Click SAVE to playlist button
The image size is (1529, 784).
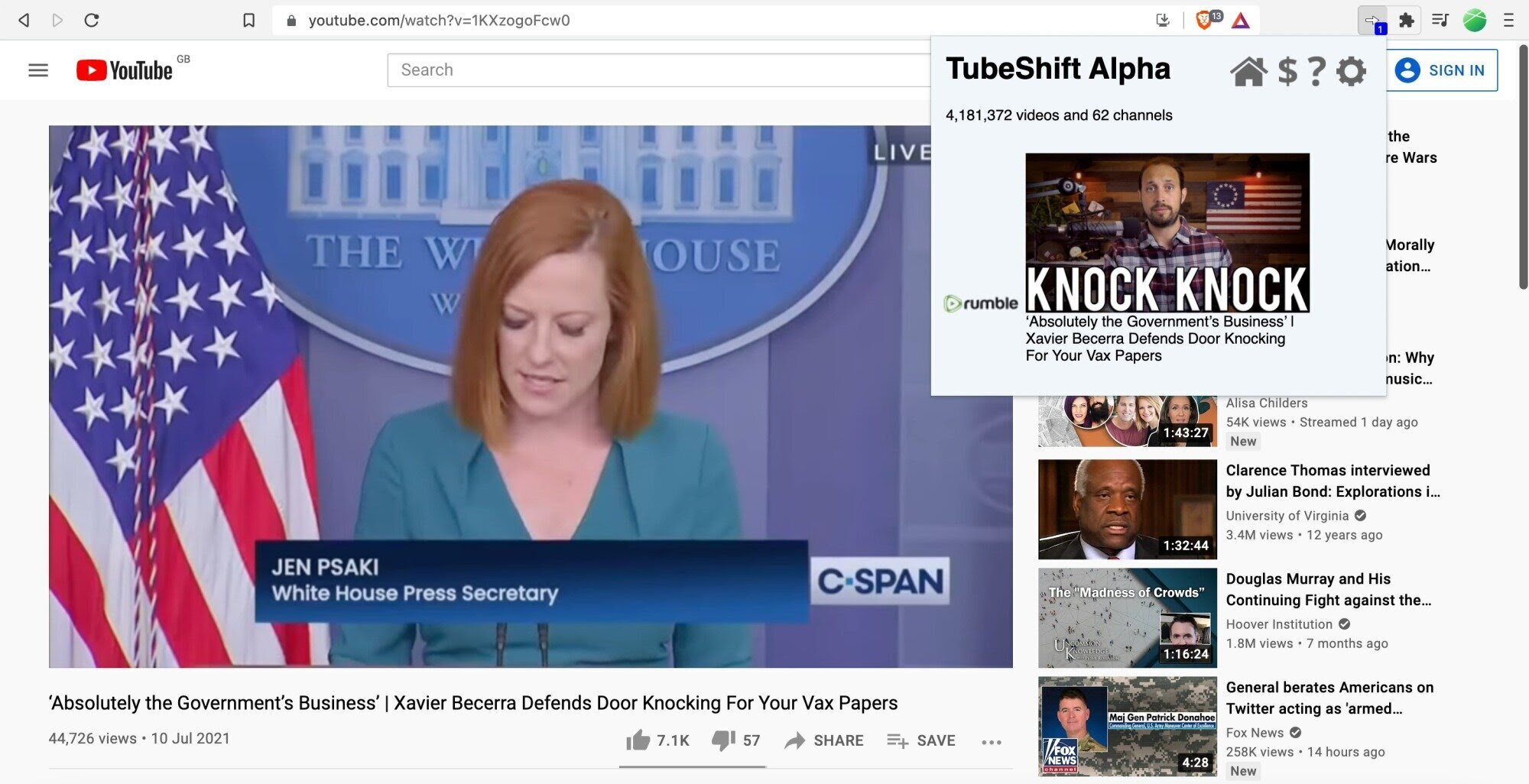[921, 740]
